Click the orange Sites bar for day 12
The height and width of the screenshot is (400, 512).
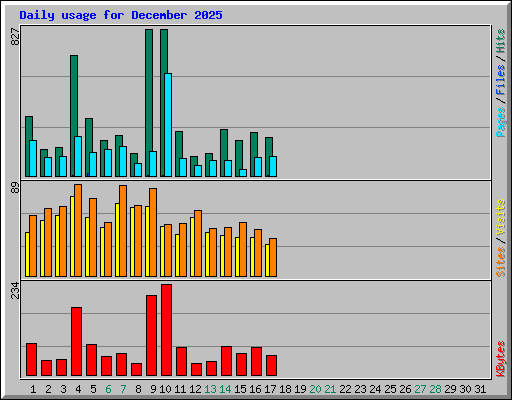click(198, 243)
